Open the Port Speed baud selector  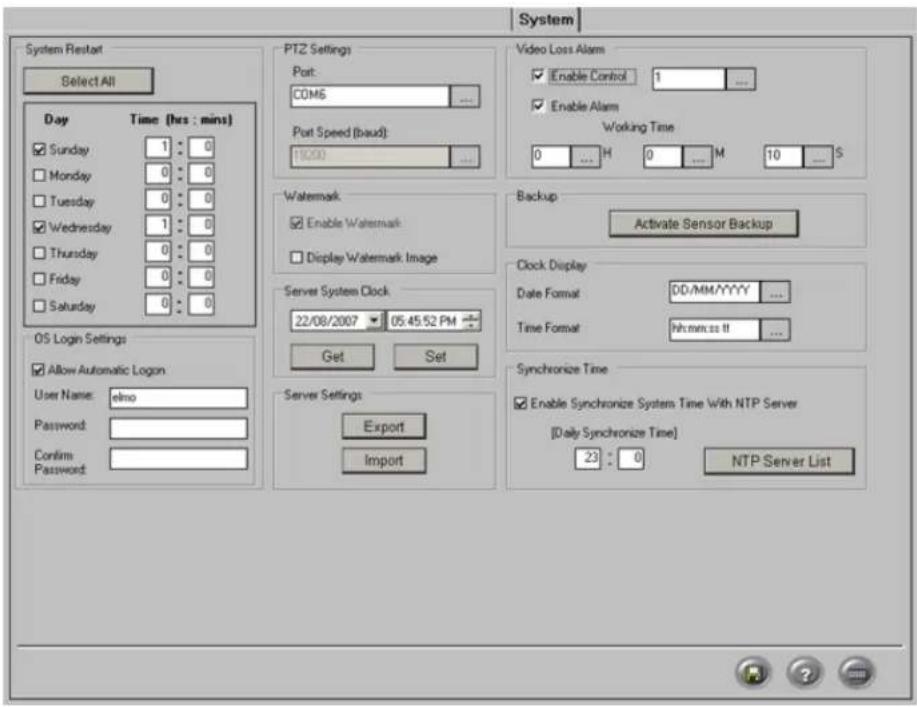(465, 157)
